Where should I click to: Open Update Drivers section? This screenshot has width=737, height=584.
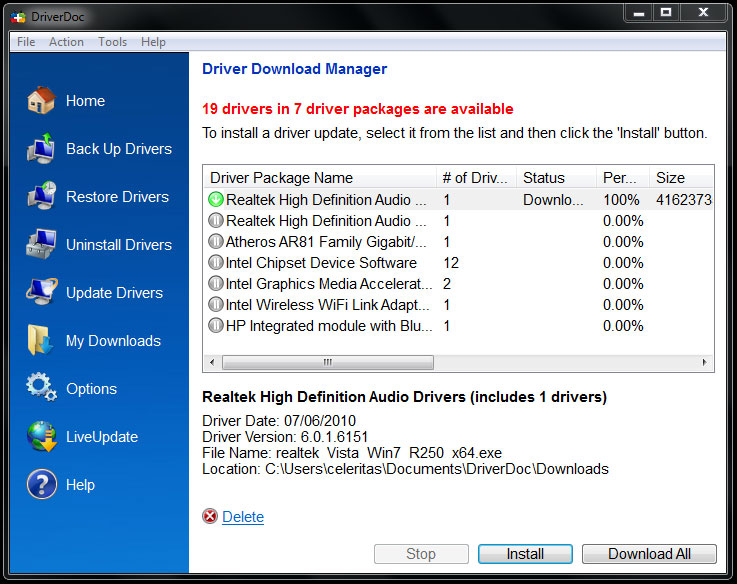(114, 292)
